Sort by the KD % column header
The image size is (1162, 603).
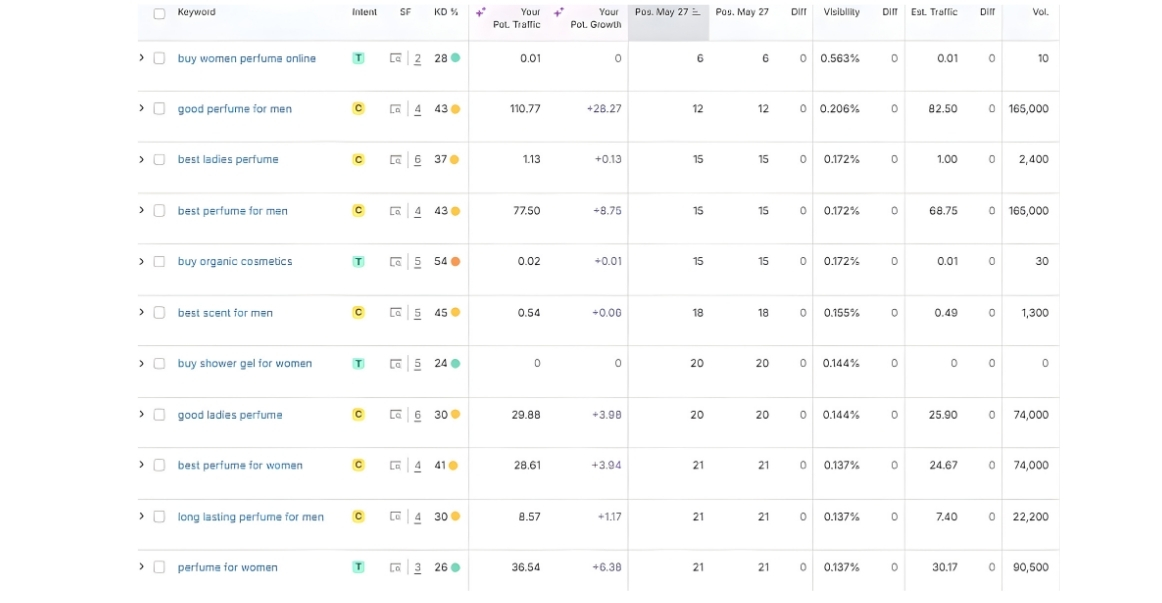click(x=446, y=12)
